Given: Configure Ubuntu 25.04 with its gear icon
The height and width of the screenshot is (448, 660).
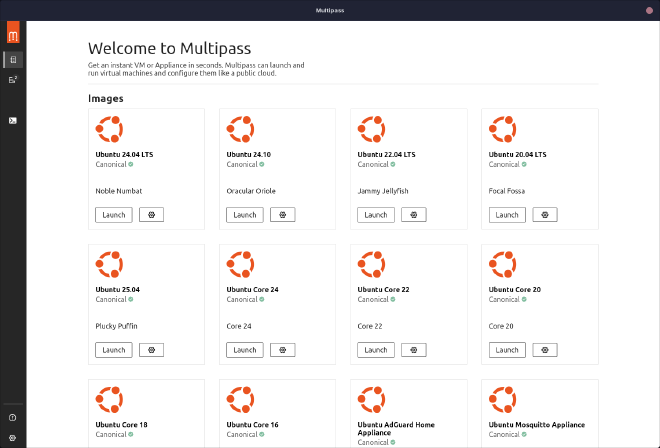Looking at the screenshot, I should pyautogui.click(x=152, y=350).
